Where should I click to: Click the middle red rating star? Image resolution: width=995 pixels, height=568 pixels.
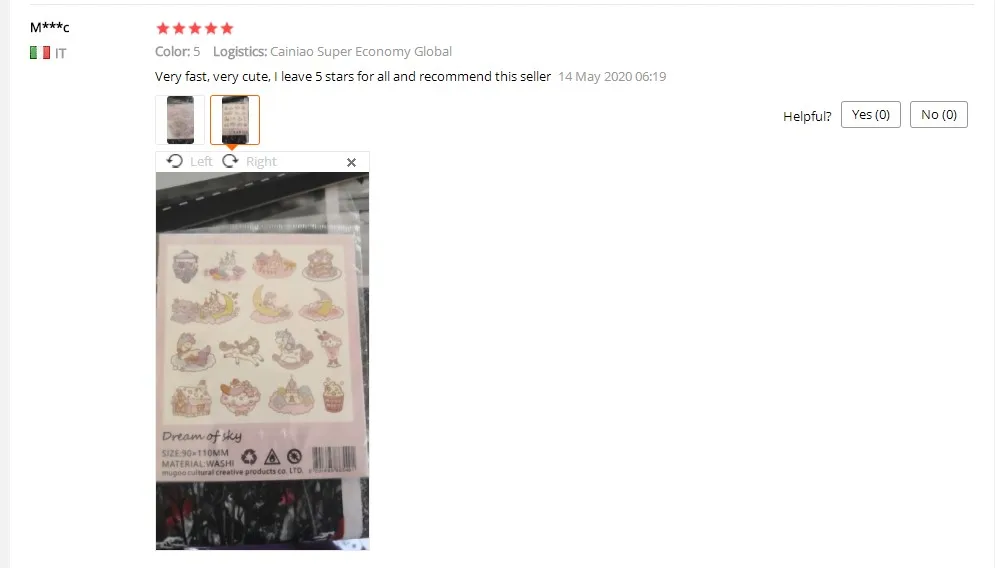195,28
